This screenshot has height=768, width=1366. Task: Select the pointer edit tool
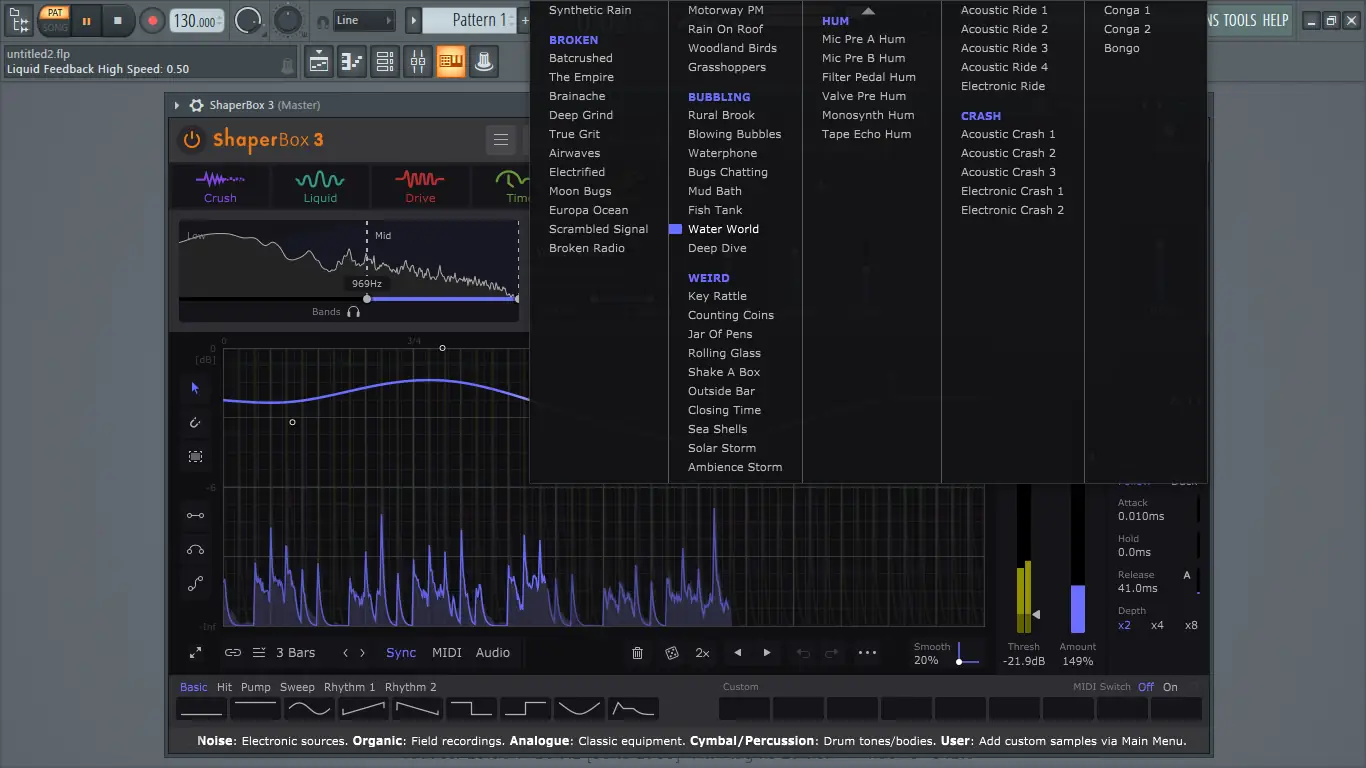[x=195, y=388]
